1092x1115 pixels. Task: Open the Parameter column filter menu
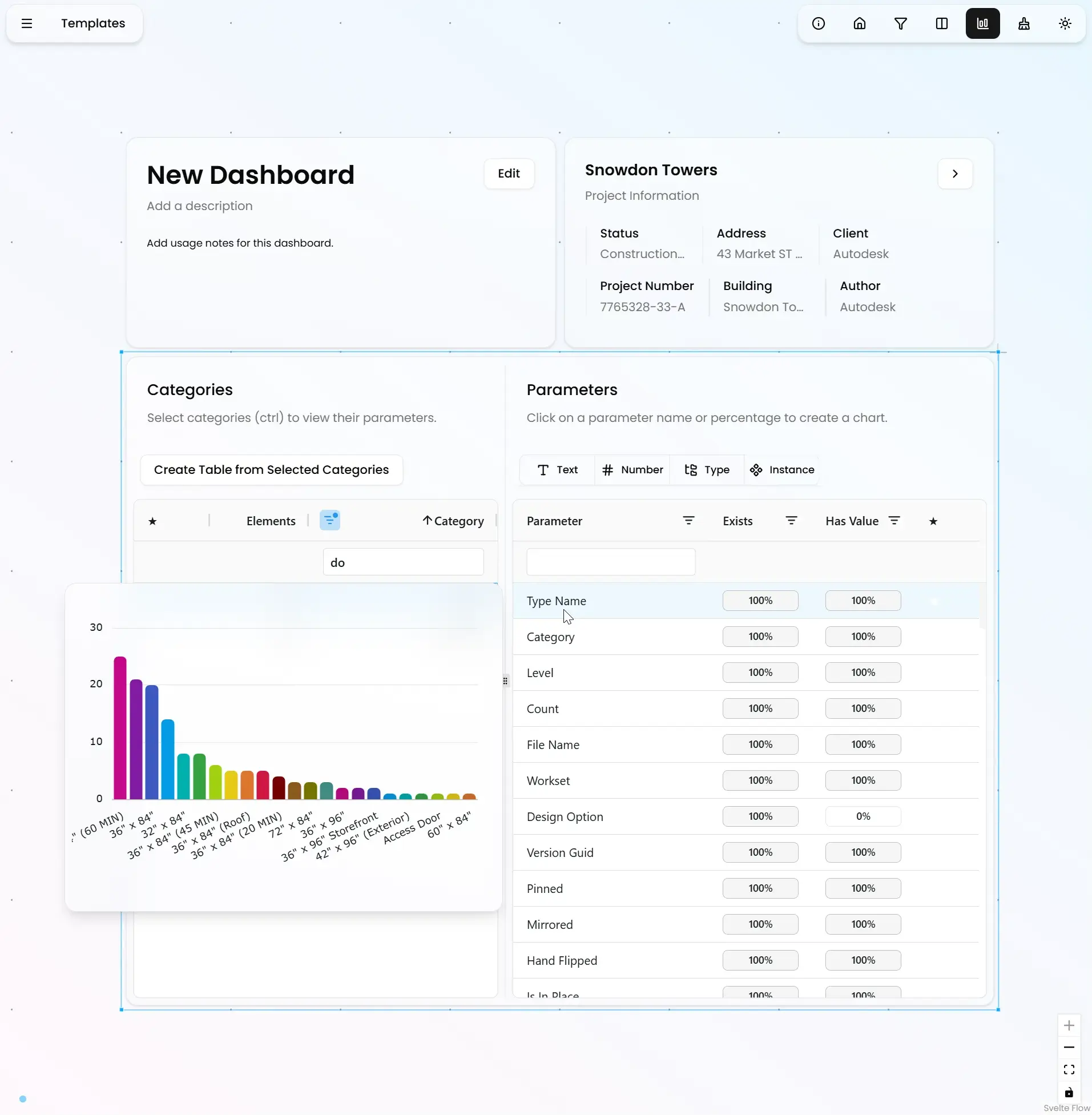(x=688, y=520)
